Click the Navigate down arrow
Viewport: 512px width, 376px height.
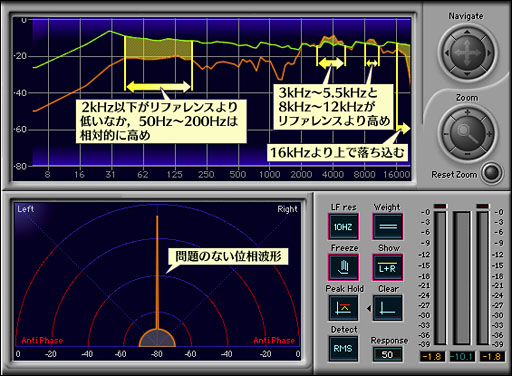tap(467, 74)
